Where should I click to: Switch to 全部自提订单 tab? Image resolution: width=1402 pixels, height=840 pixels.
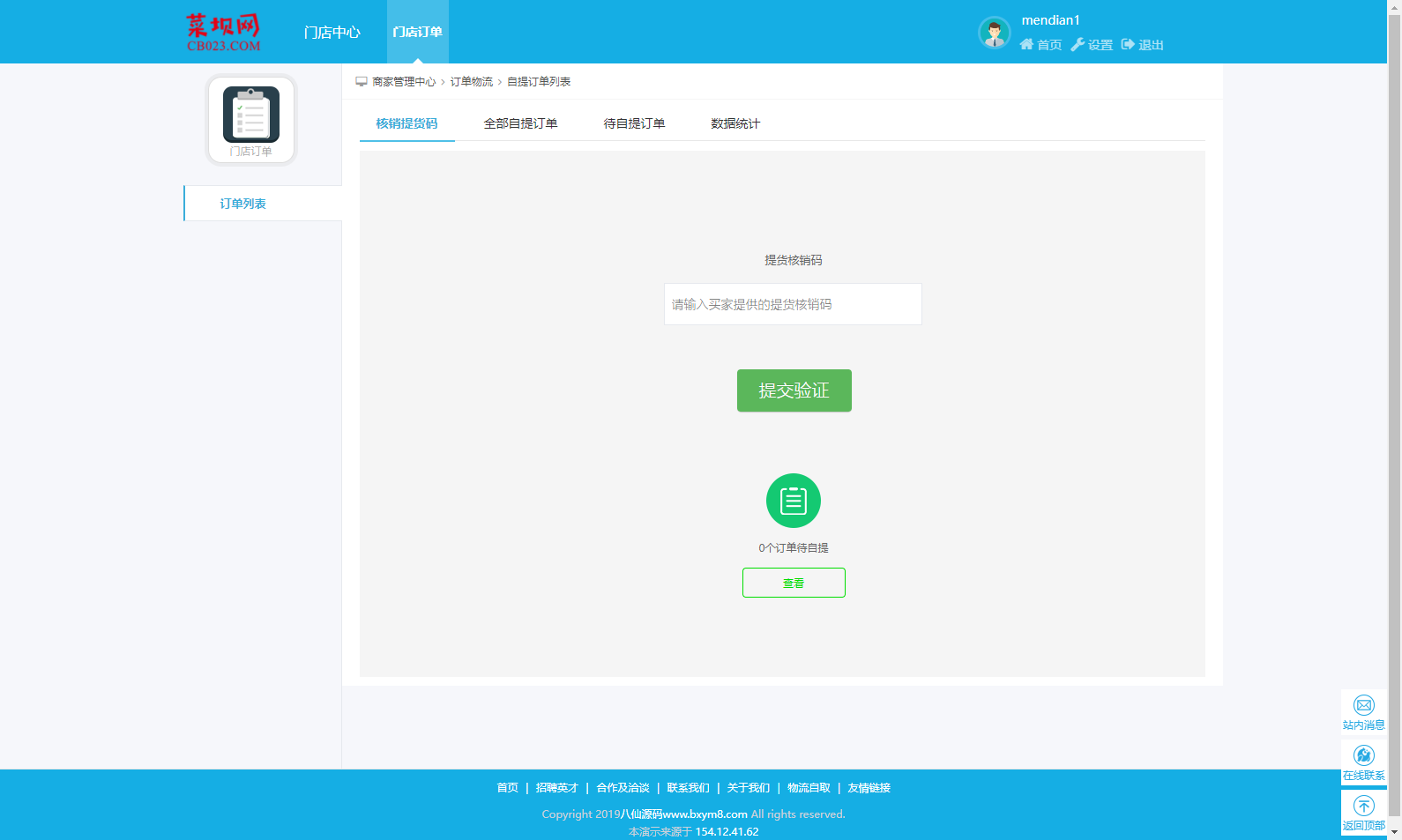(x=520, y=123)
